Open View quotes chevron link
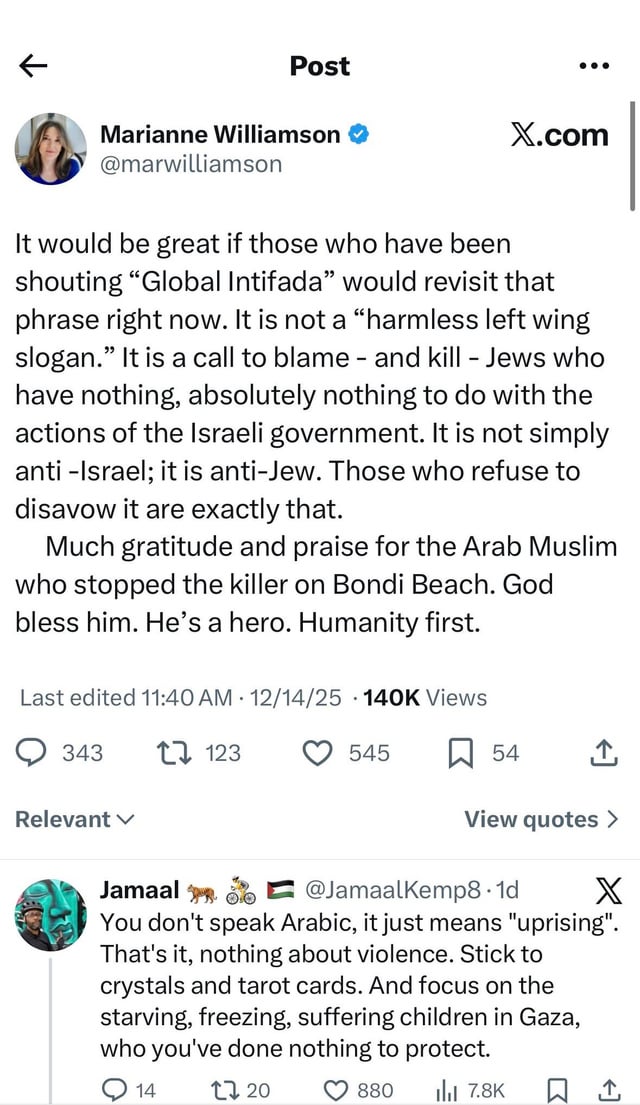The image size is (640, 1105). 541,819
